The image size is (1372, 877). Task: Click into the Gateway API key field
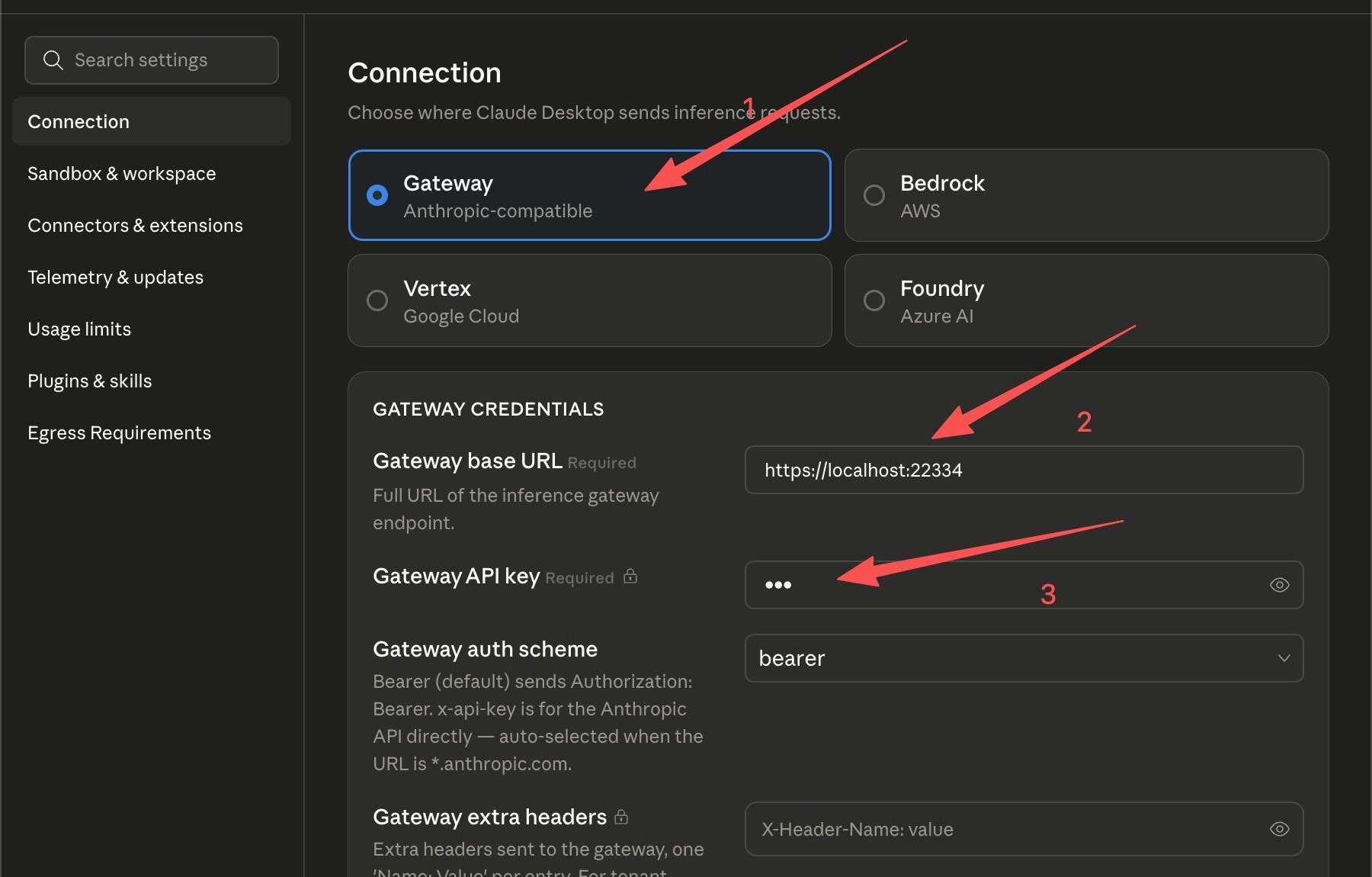click(x=1024, y=585)
